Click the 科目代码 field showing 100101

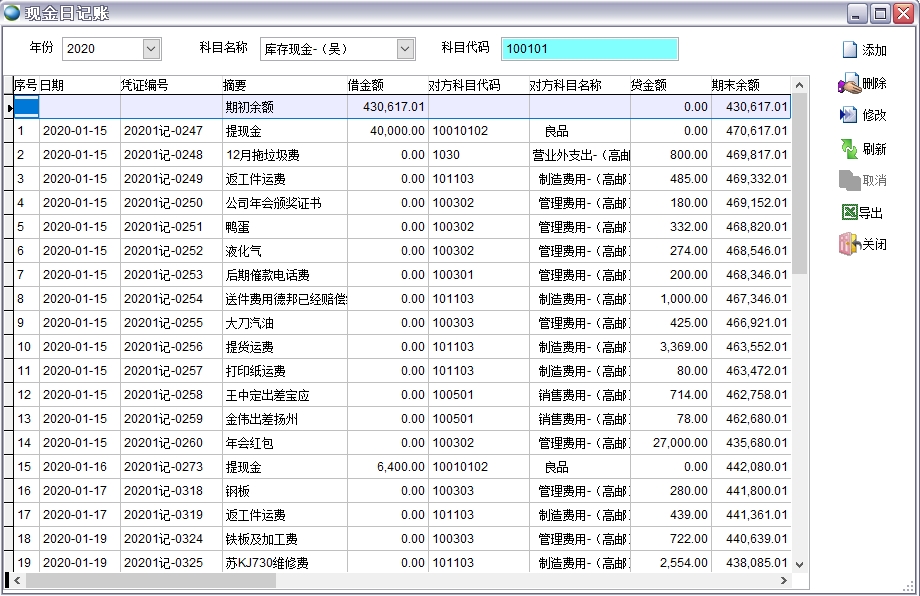589,49
